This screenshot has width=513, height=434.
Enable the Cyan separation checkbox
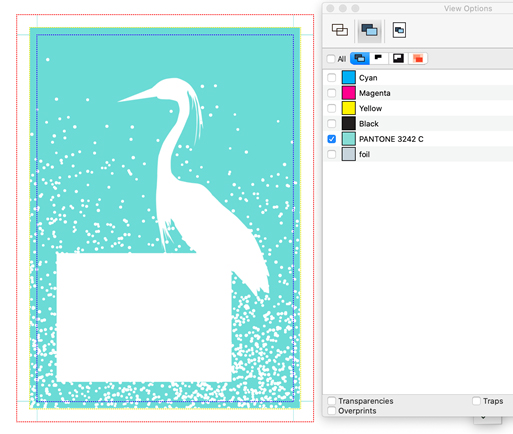tap(331, 78)
